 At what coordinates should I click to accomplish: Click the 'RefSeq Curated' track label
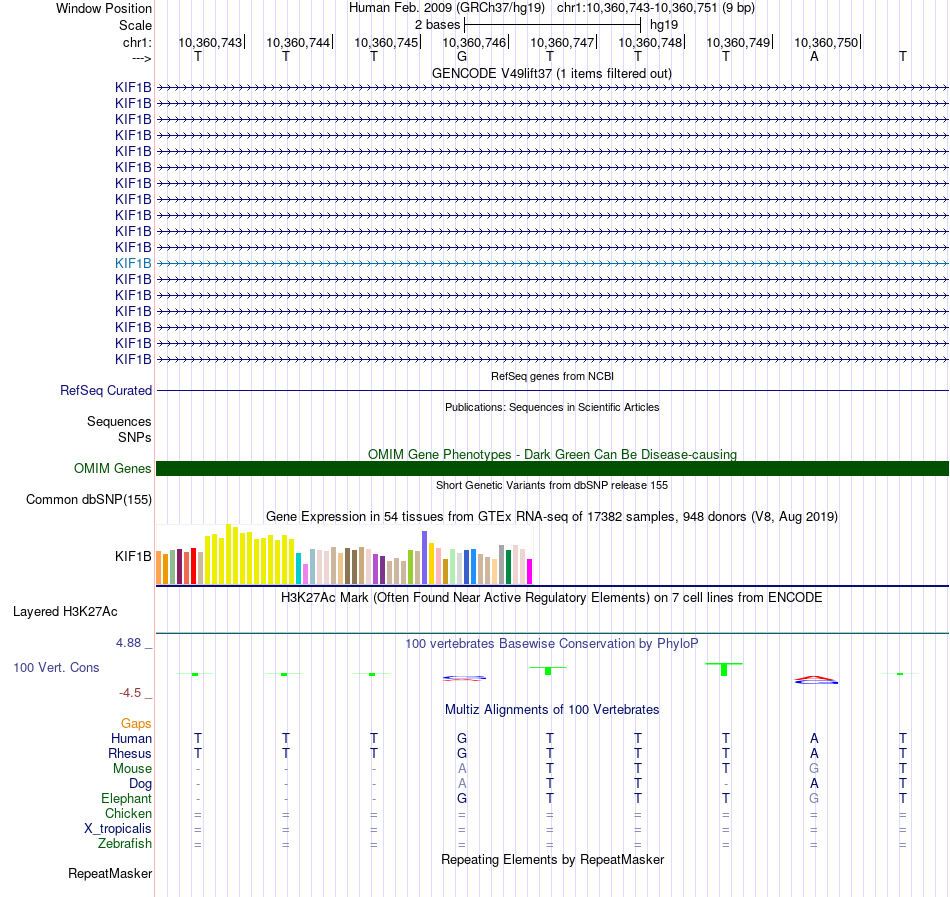(x=106, y=391)
